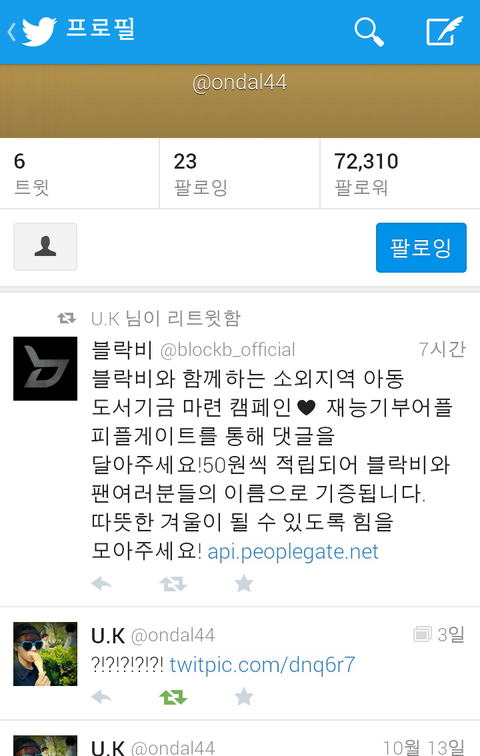Image resolution: width=480 pixels, height=756 pixels.
Task: Favorite the blockb_official tweet with the star
Action: [244, 583]
